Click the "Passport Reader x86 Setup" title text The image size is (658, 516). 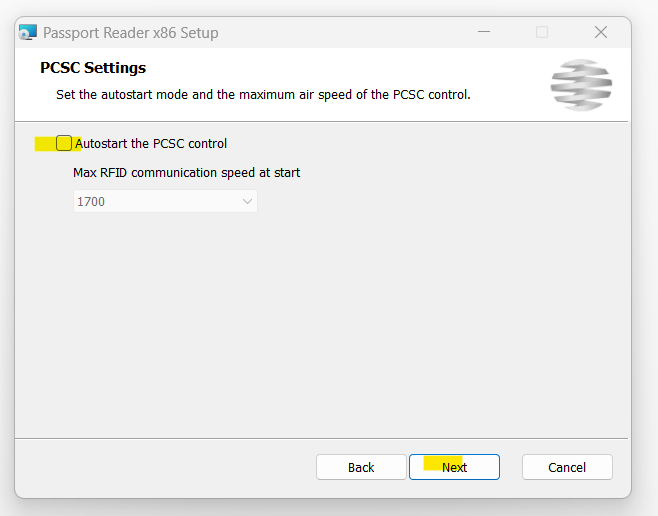pos(131,33)
